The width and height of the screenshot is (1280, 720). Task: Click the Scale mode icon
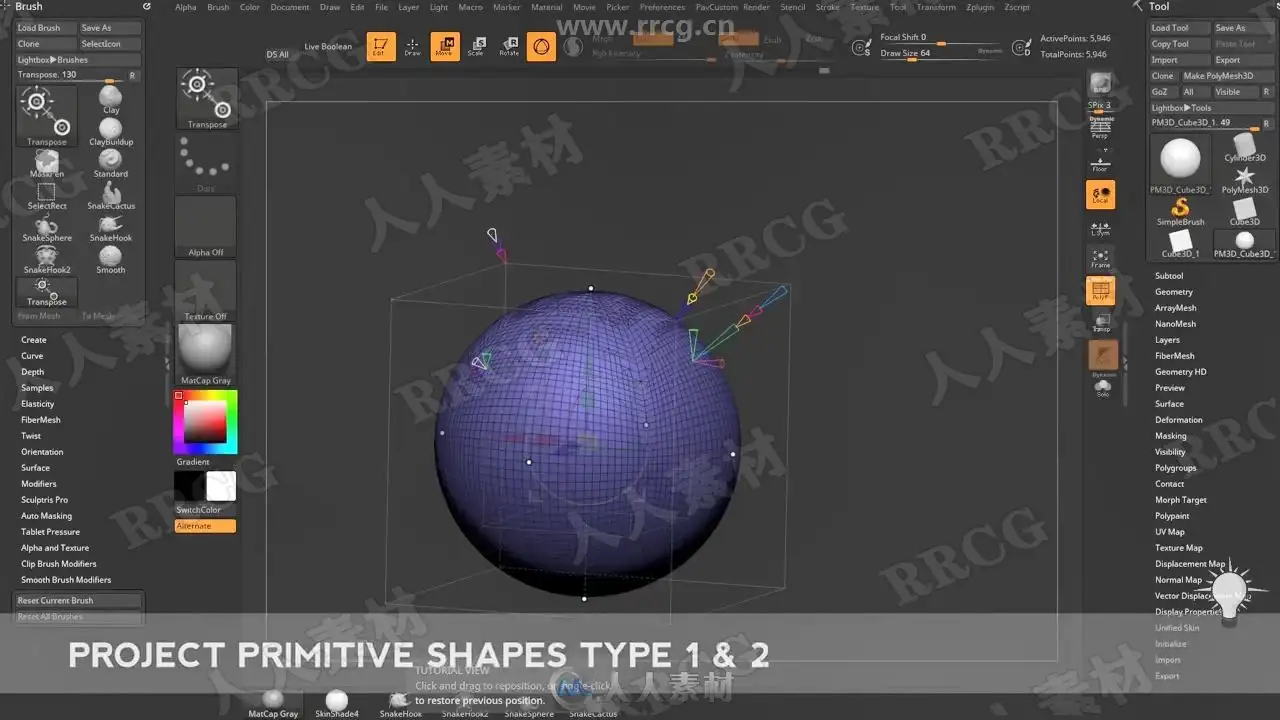tap(476, 46)
